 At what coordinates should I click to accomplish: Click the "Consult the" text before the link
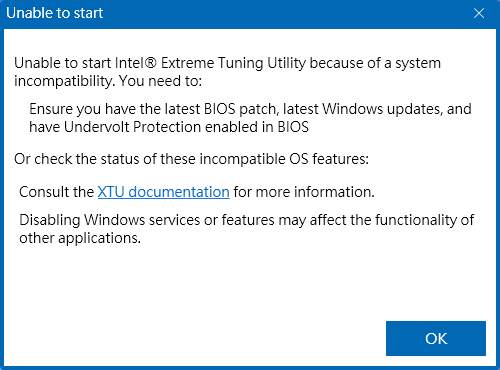pos(57,192)
